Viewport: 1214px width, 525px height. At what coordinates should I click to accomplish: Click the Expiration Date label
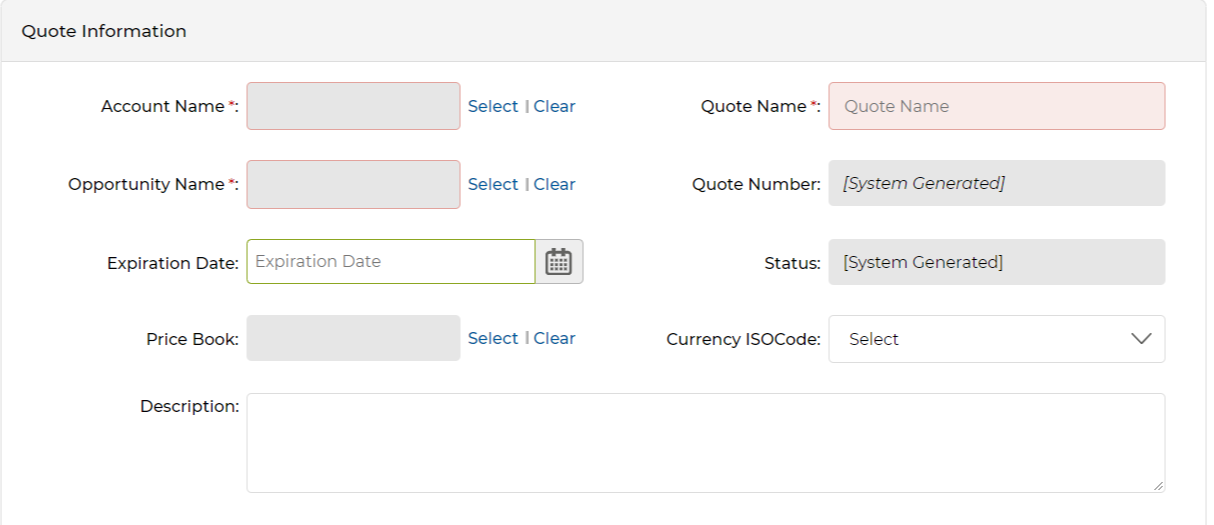point(173,263)
